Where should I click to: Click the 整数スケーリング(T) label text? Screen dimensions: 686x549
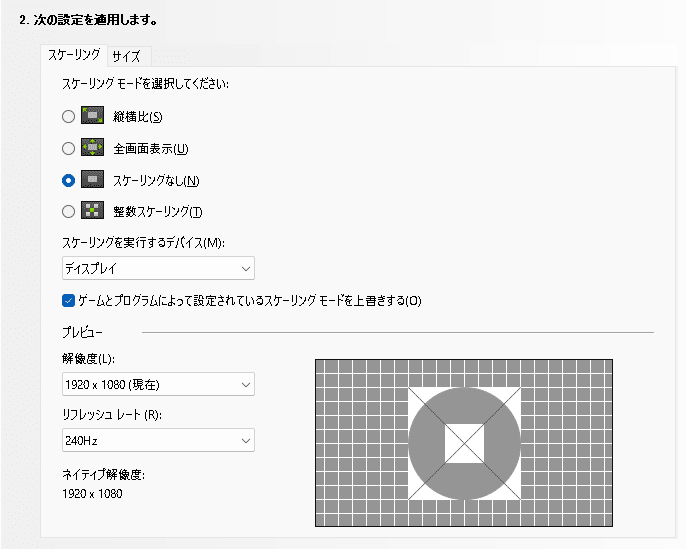(x=158, y=212)
